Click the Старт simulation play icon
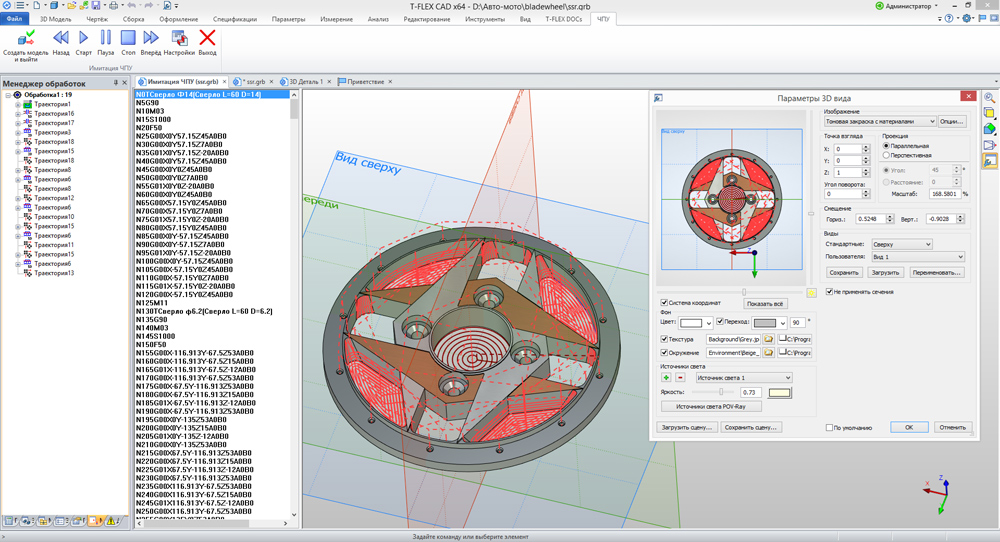Image resolution: width=1000 pixels, height=542 pixels. coord(83,38)
